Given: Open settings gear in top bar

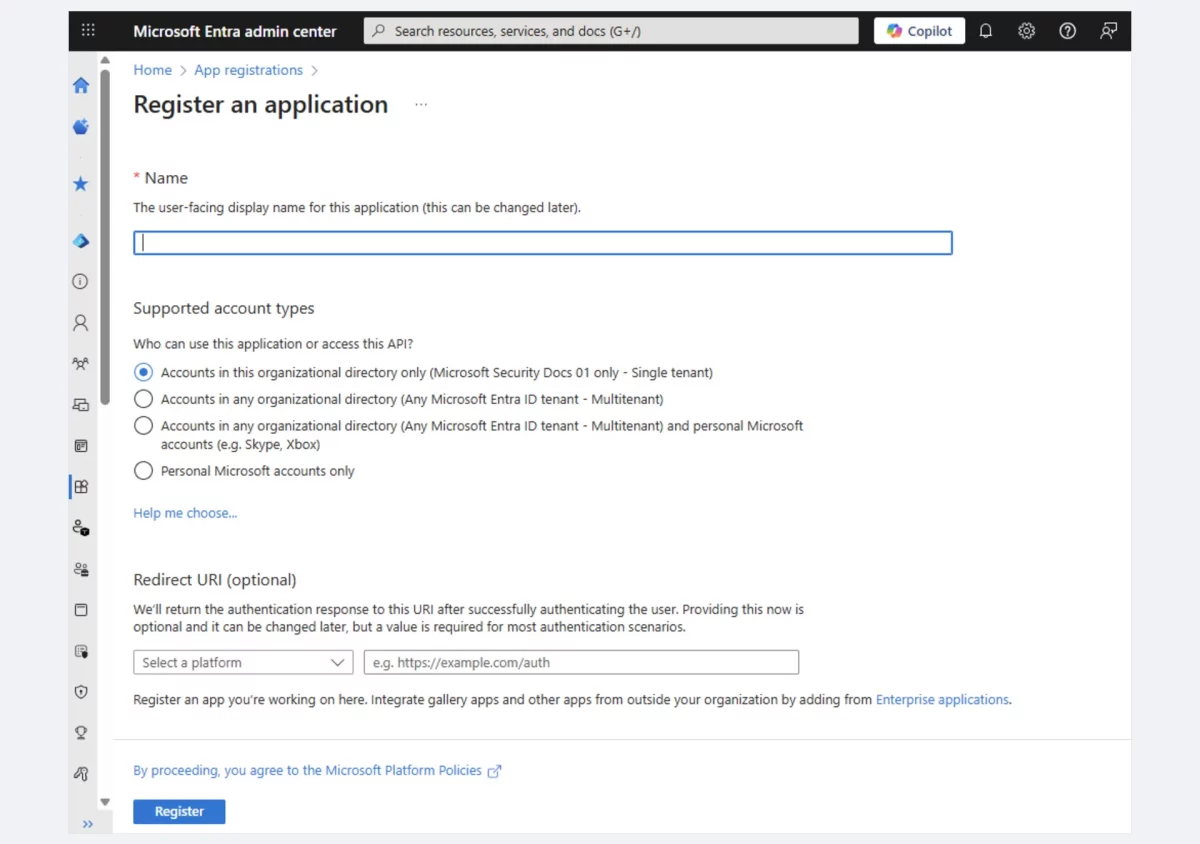Looking at the screenshot, I should coord(1027,31).
